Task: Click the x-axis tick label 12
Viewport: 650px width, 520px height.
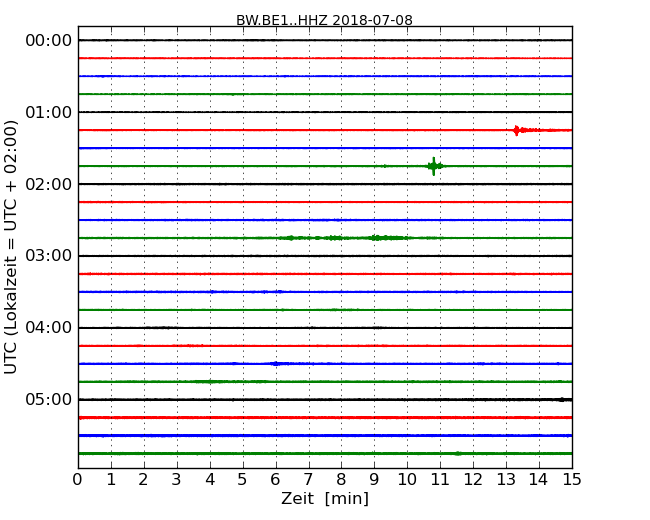Action: (x=473, y=480)
